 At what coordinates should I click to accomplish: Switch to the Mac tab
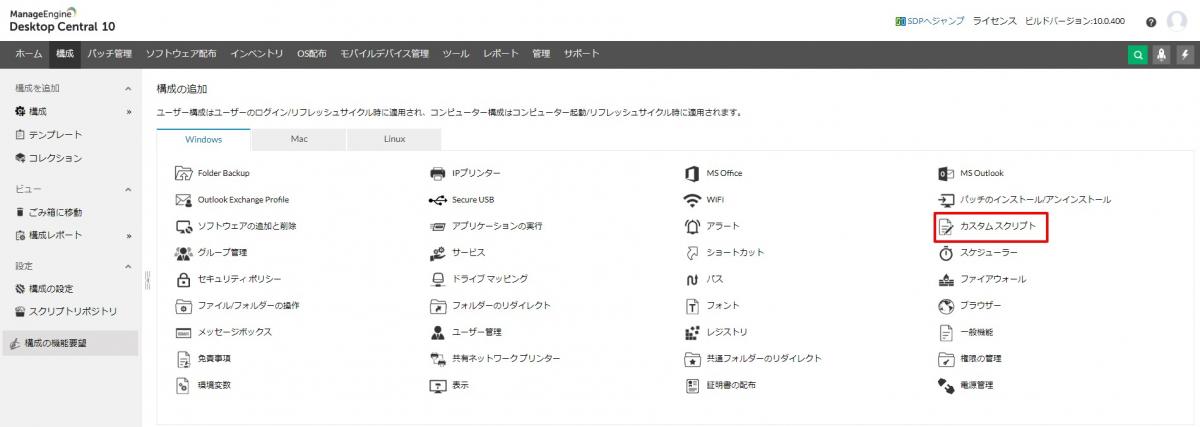[298, 140]
